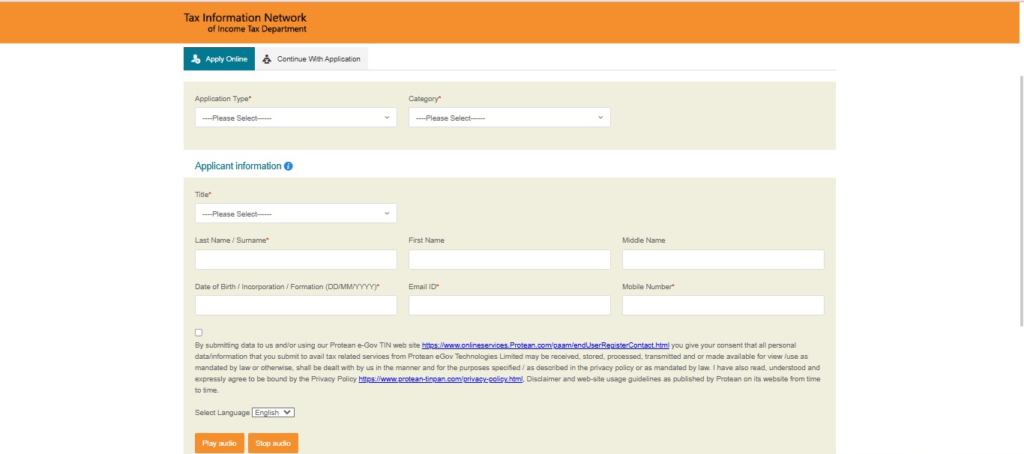Click the Applicant information info icon

coord(289,166)
